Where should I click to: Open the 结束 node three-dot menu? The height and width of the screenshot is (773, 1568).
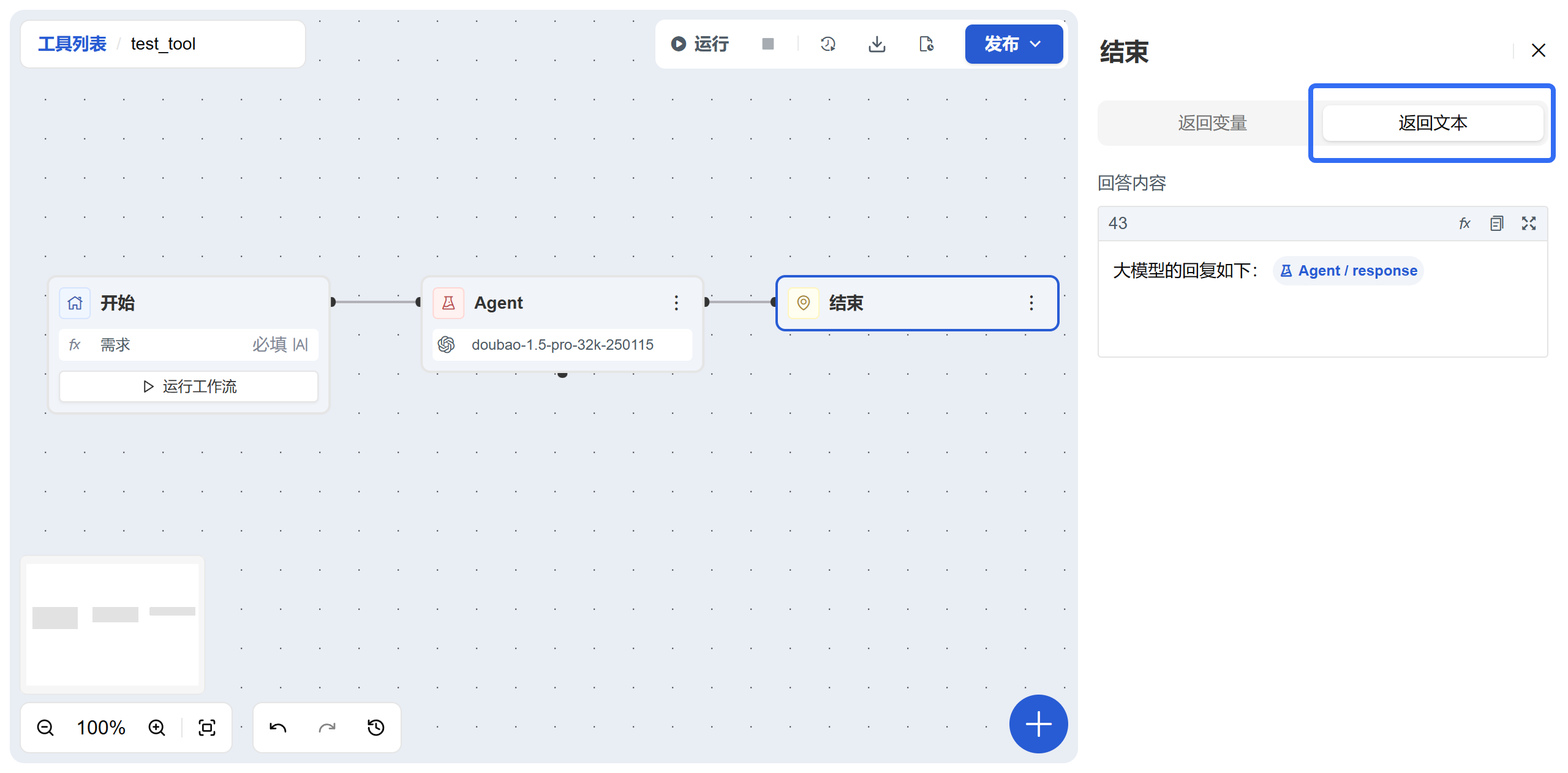(1031, 303)
